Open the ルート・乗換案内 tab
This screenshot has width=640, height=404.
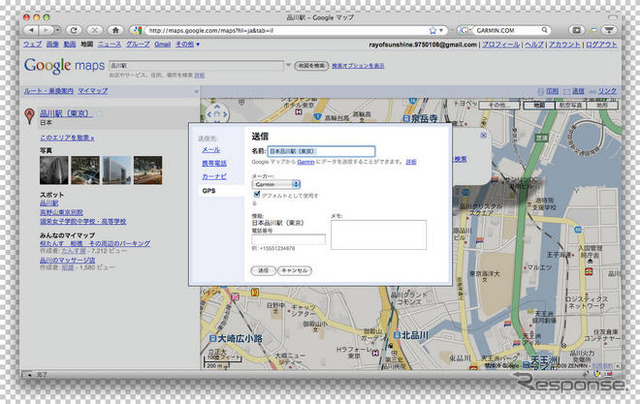click(x=49, y=91)
